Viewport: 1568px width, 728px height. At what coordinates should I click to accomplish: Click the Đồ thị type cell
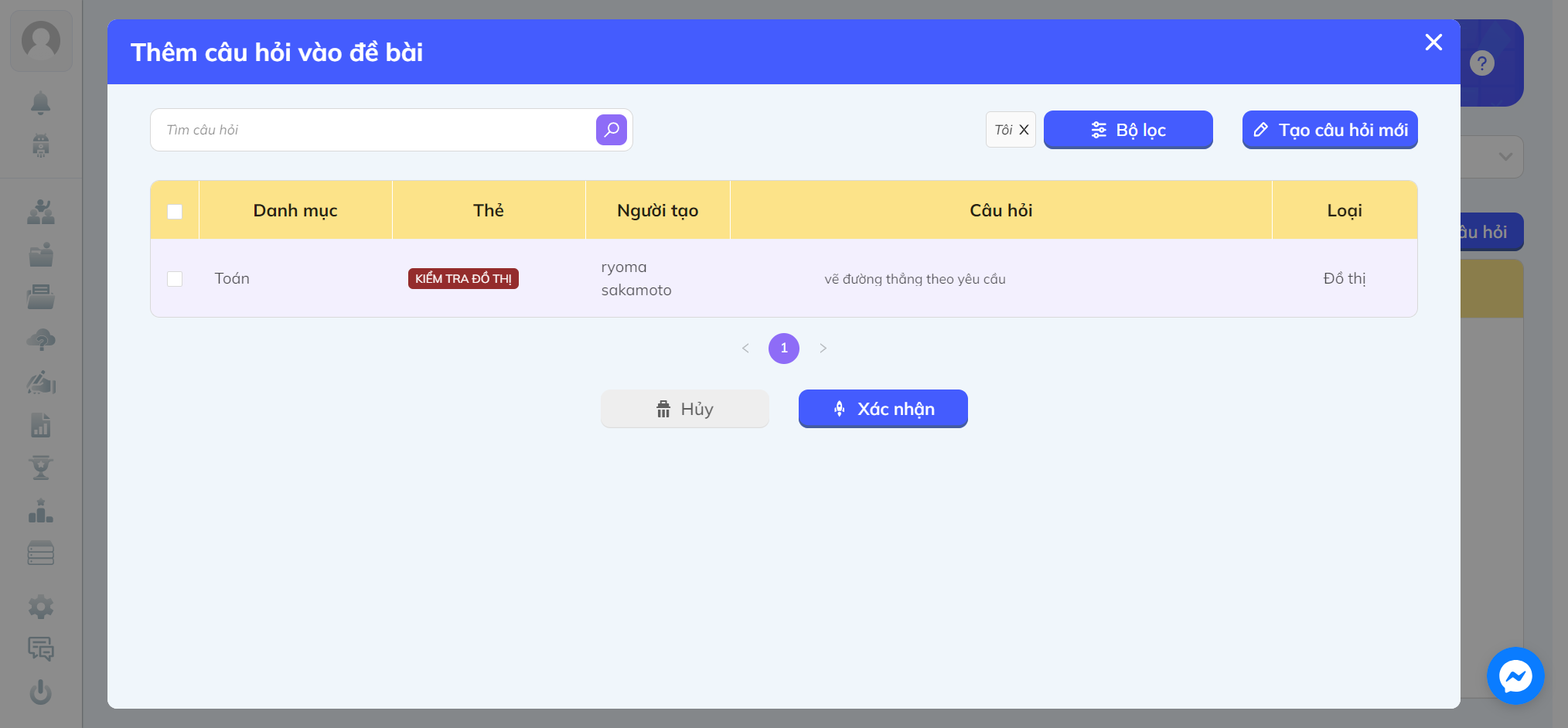click(x=1345, y=278)
